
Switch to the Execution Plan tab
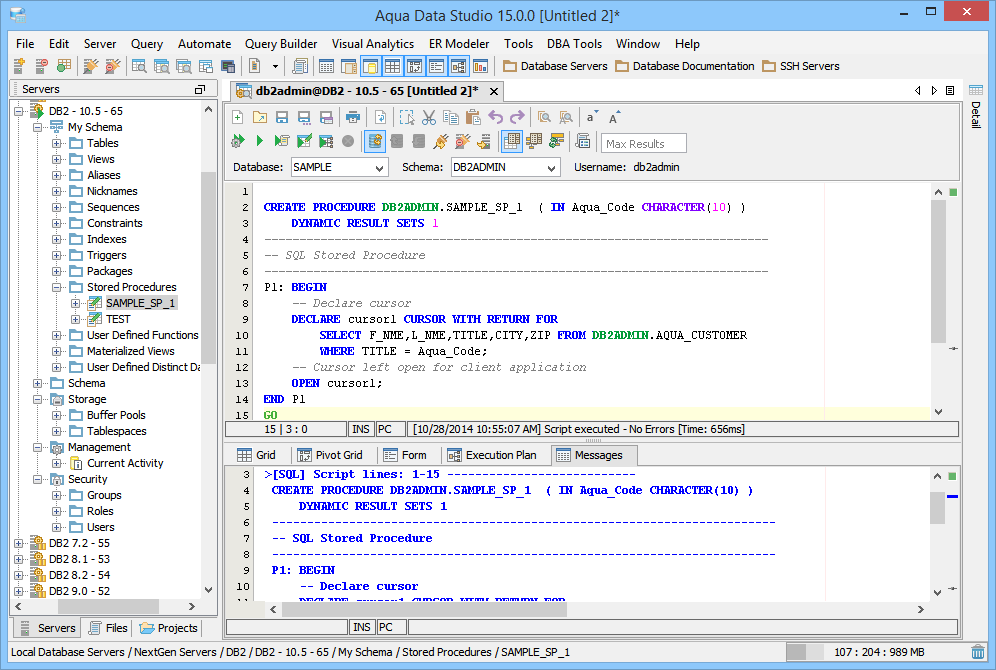click(x=491, y=455)
